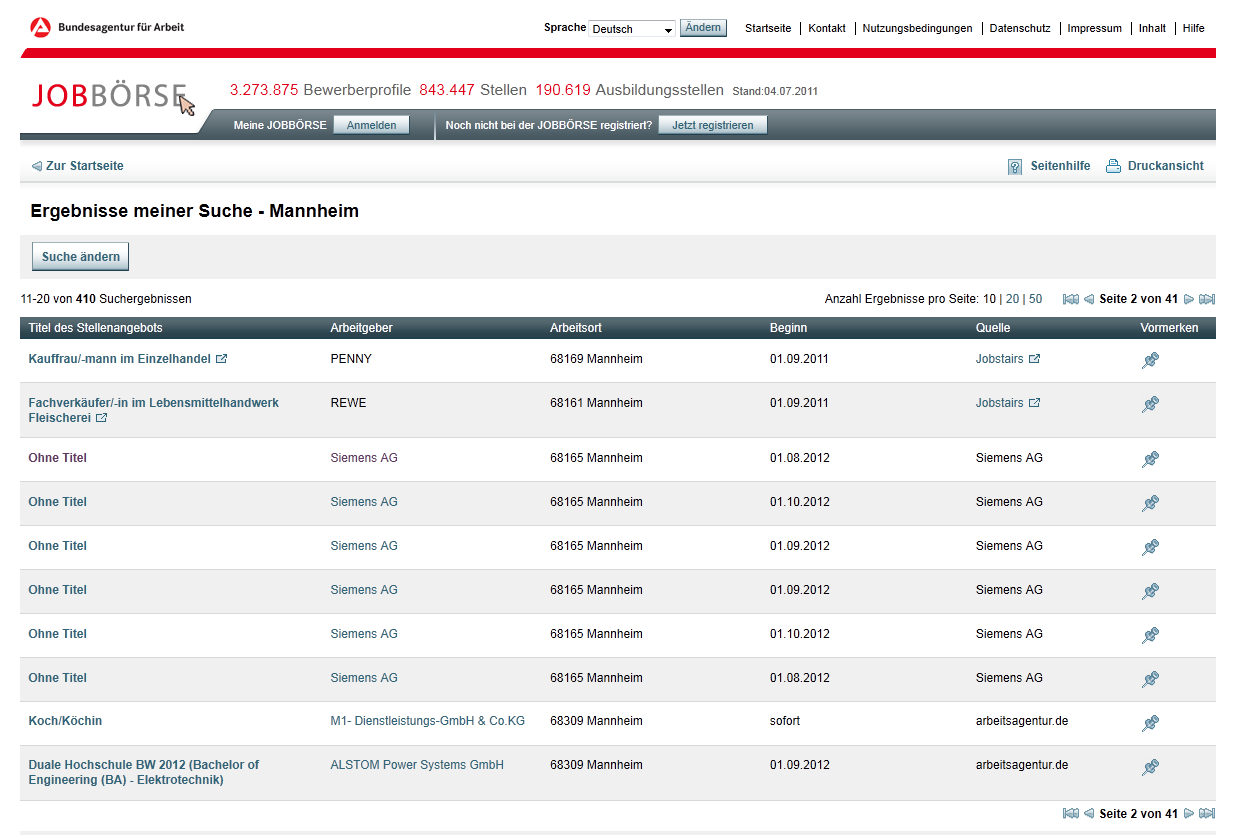Open the Koch/Köchin job listing
Image resolution: width=1245 pixels, height=835 pixels.
(x=65, y=721)
